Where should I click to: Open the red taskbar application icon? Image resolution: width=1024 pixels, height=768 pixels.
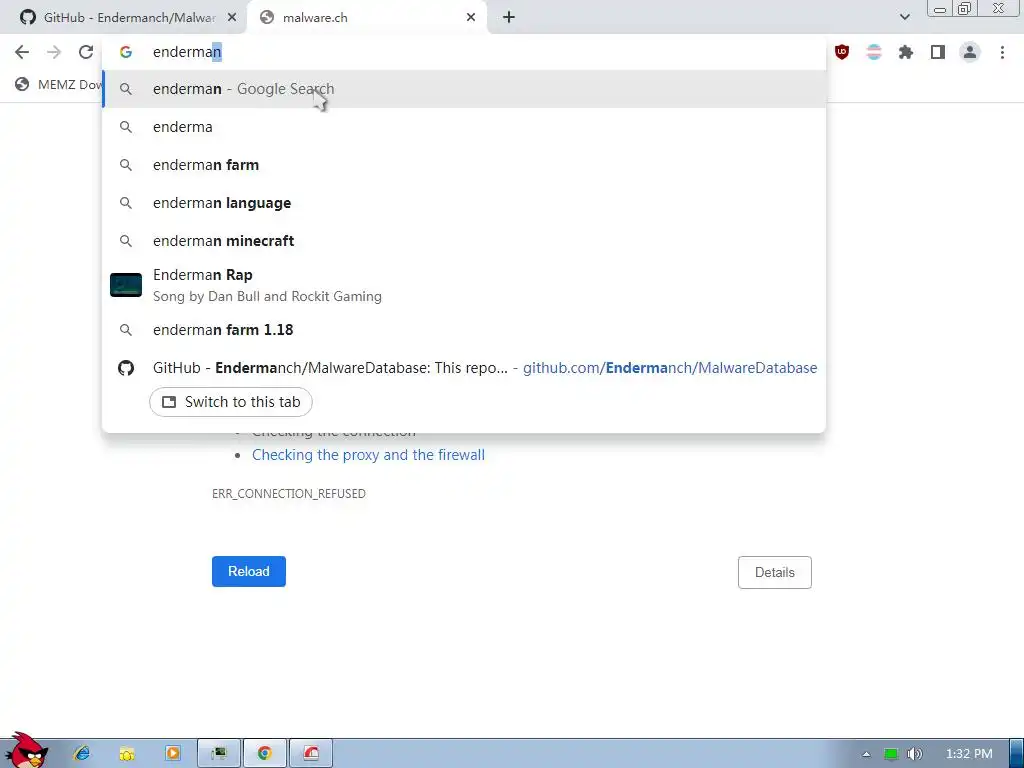point(311,754)
